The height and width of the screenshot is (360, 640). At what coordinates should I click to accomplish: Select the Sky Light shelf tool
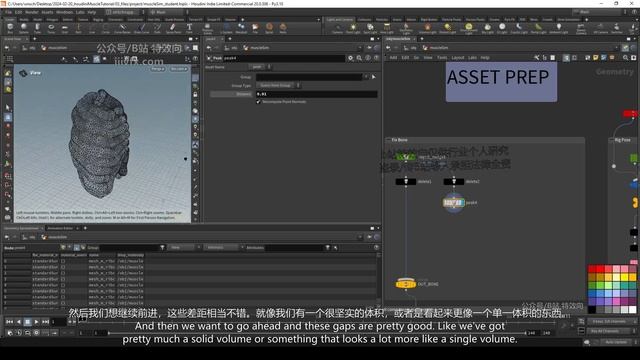coord(487,28)
